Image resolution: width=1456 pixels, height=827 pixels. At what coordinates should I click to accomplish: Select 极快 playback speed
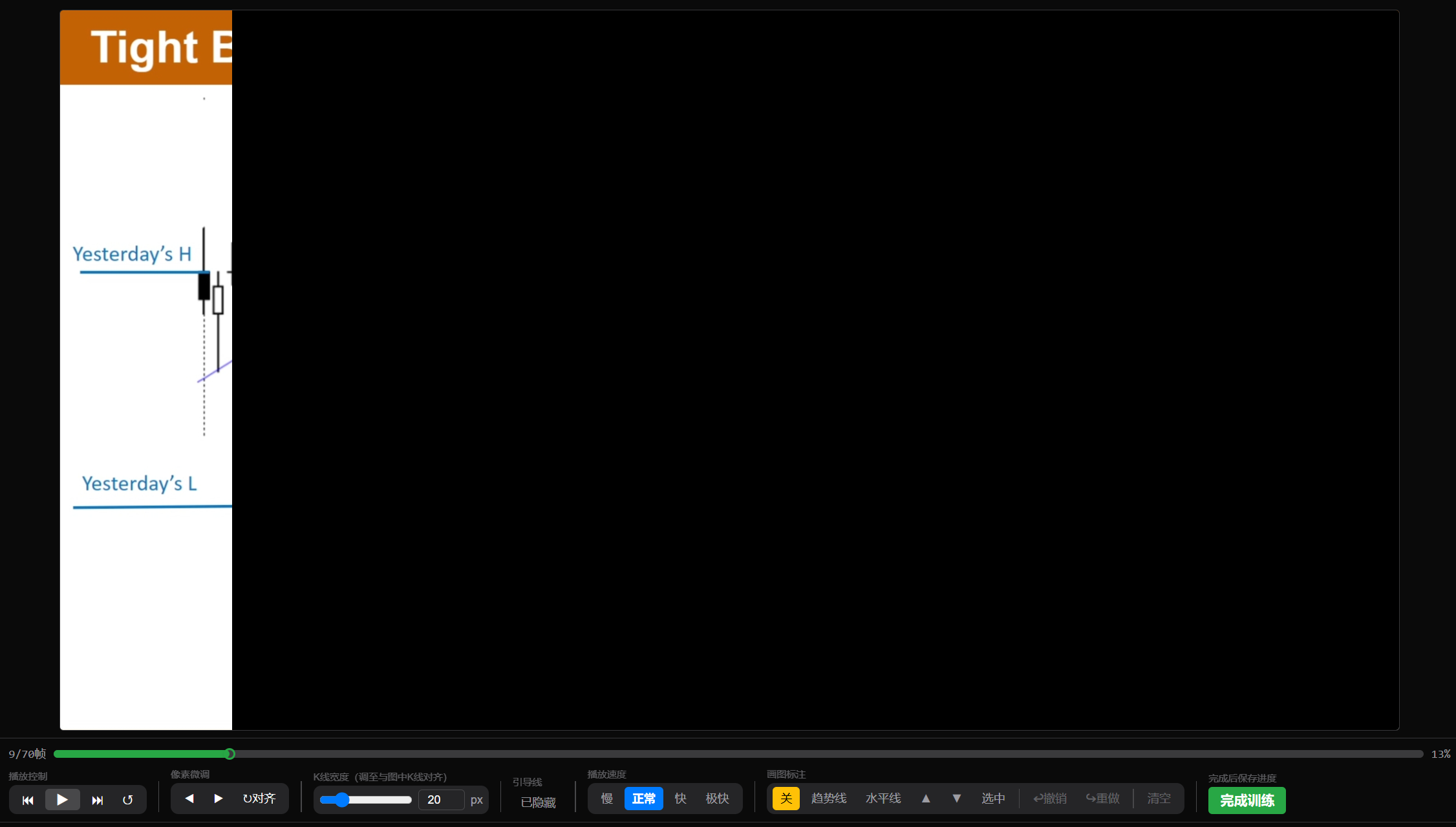coord(717,799)
